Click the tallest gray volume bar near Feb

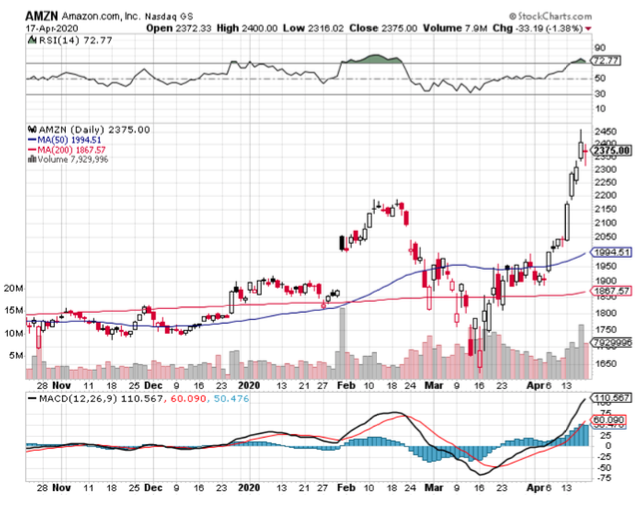pos(342,344)
